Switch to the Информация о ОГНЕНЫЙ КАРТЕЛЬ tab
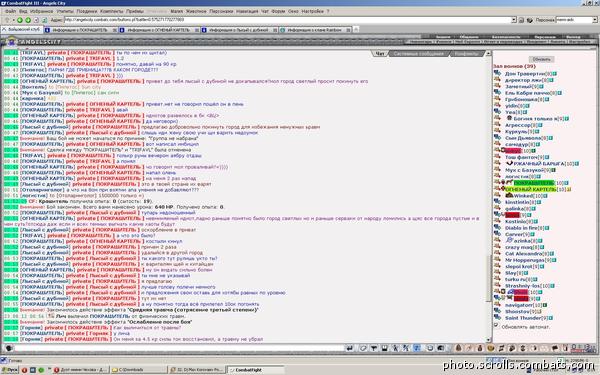Screen dimensions: 600x375 pyautogui.click(x=158, y=30)
